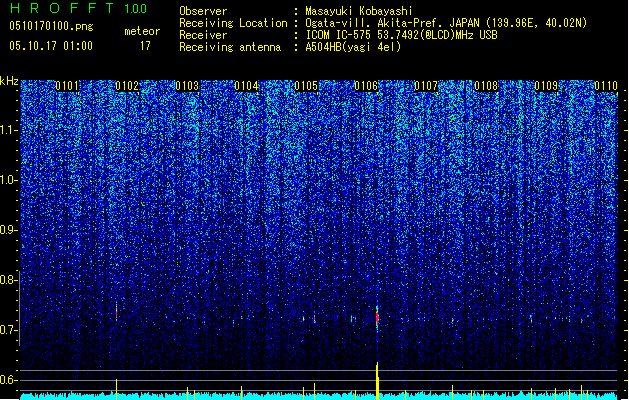
Task: Click the Ogata-vill. Akita-Pref. JAPAN location text
Action: coord(446,23)
